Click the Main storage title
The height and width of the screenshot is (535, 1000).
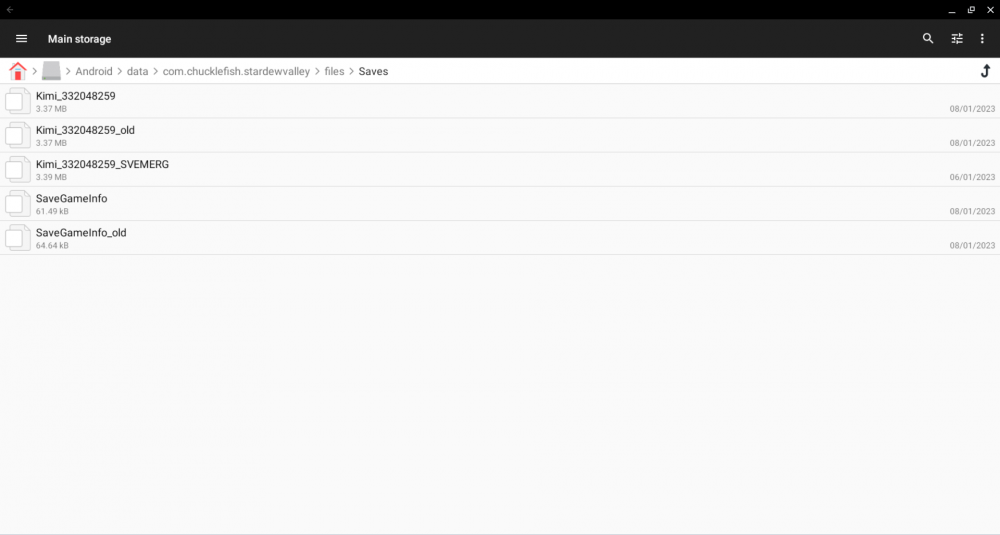click(x=79, y=39)
